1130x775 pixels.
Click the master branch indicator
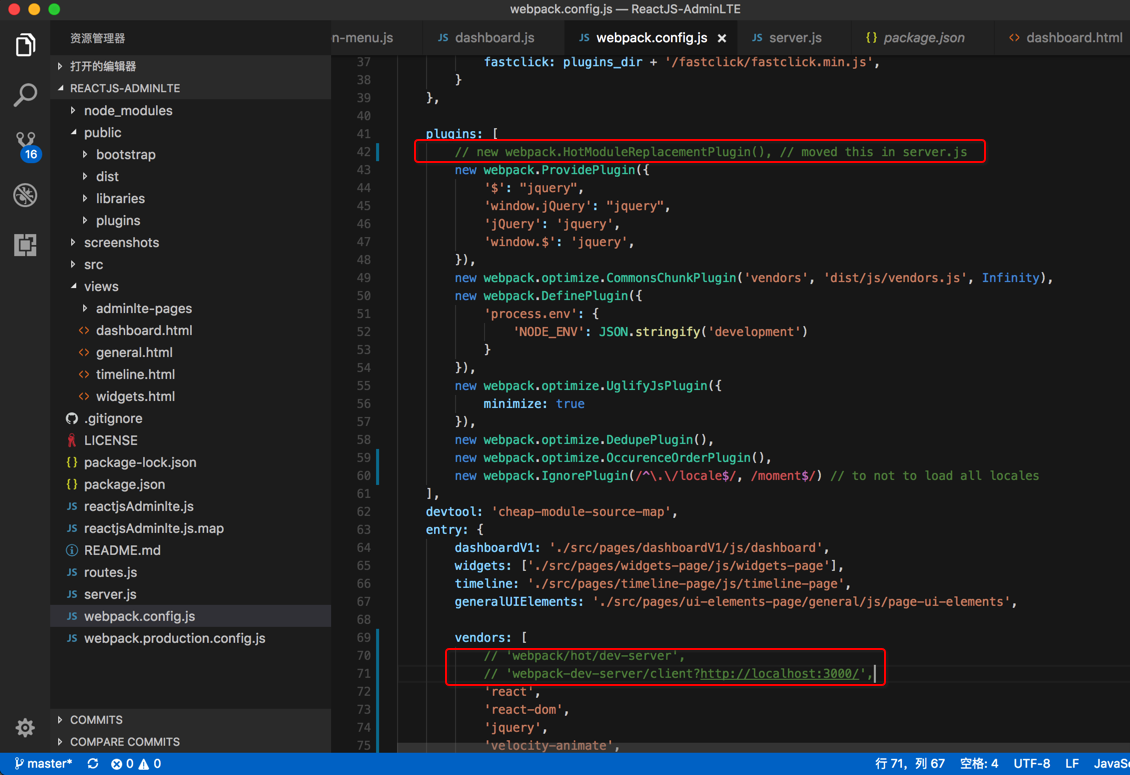click(x=43, y=764)
